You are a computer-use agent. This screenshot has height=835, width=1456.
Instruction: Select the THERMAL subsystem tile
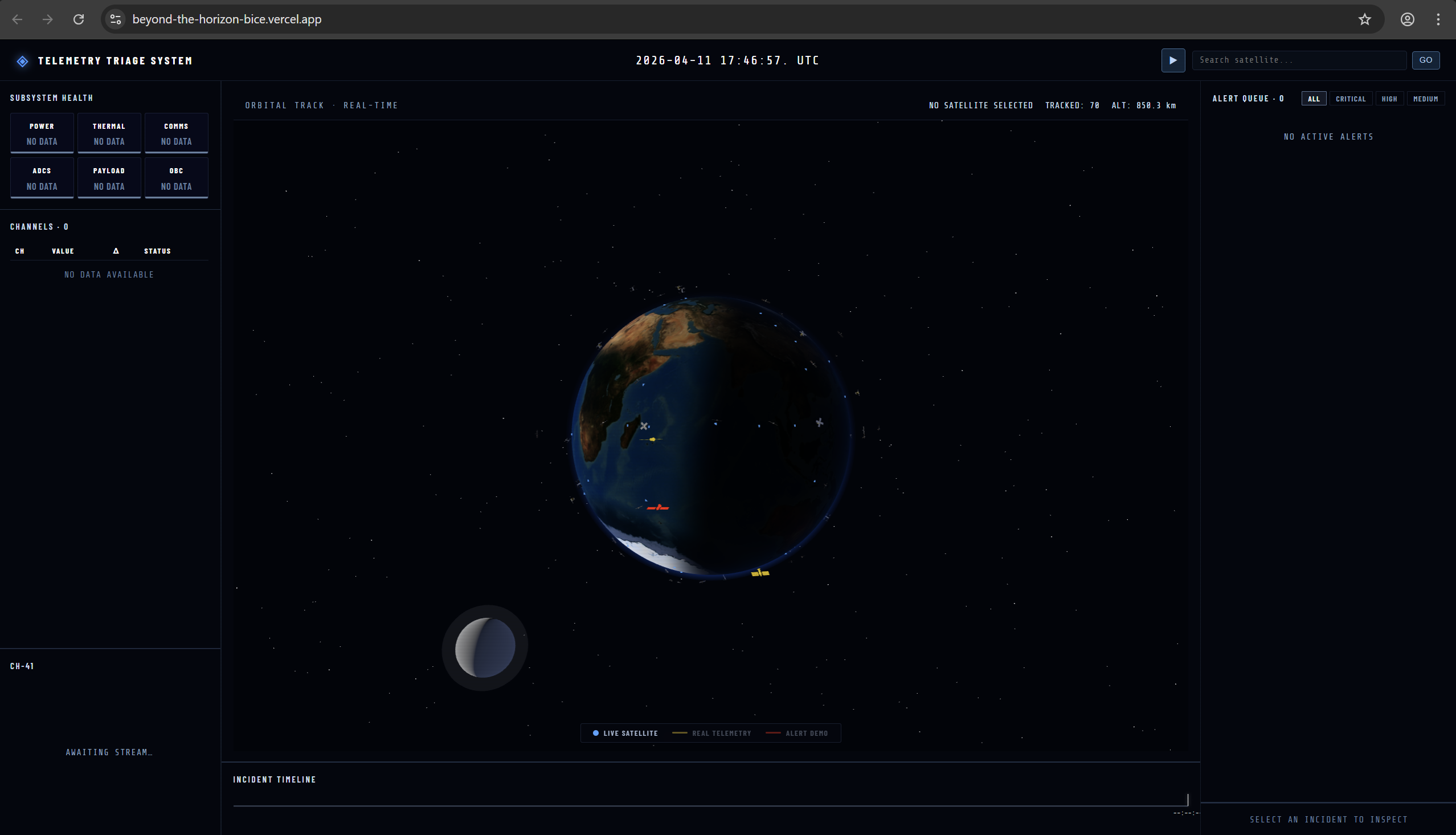[109, 133]
